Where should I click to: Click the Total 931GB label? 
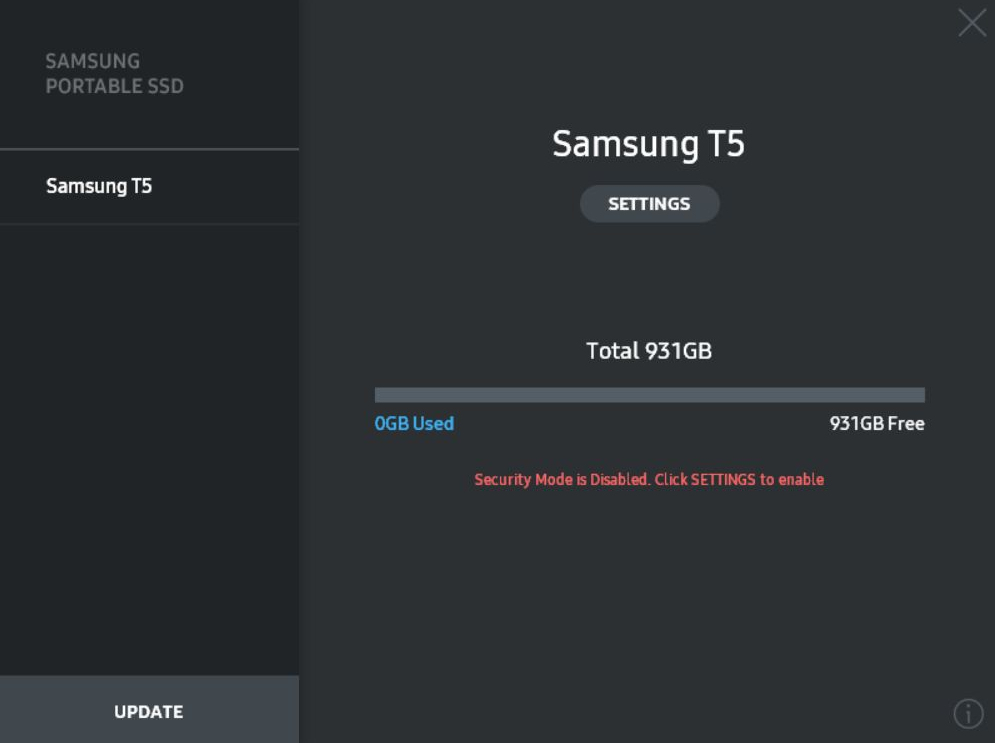[649, 351]
